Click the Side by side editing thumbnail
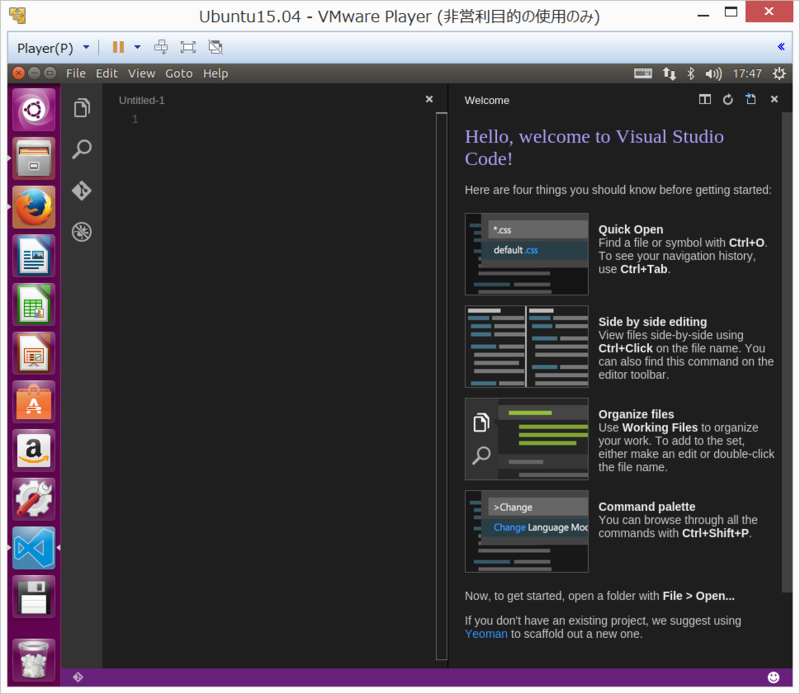The height and width of the screenshot is (694, 800). coord(527,346)
